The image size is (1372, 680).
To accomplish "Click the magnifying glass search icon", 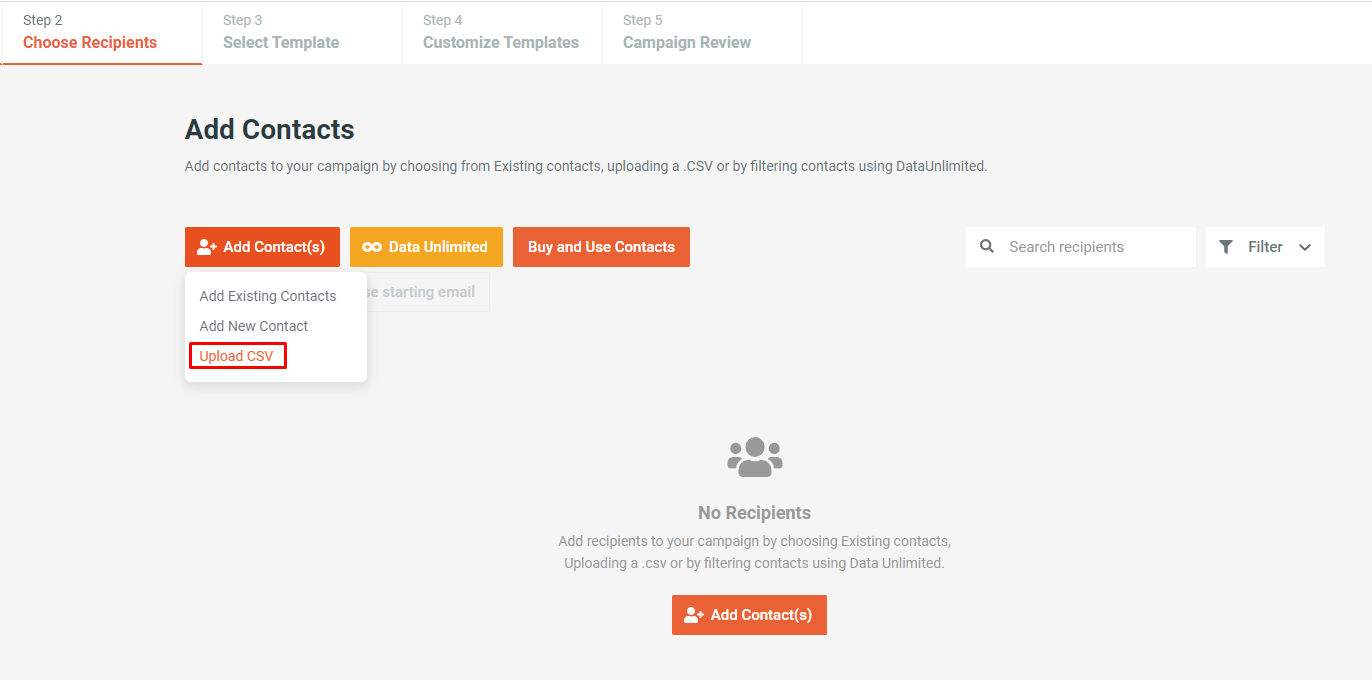I will (986, 246).
